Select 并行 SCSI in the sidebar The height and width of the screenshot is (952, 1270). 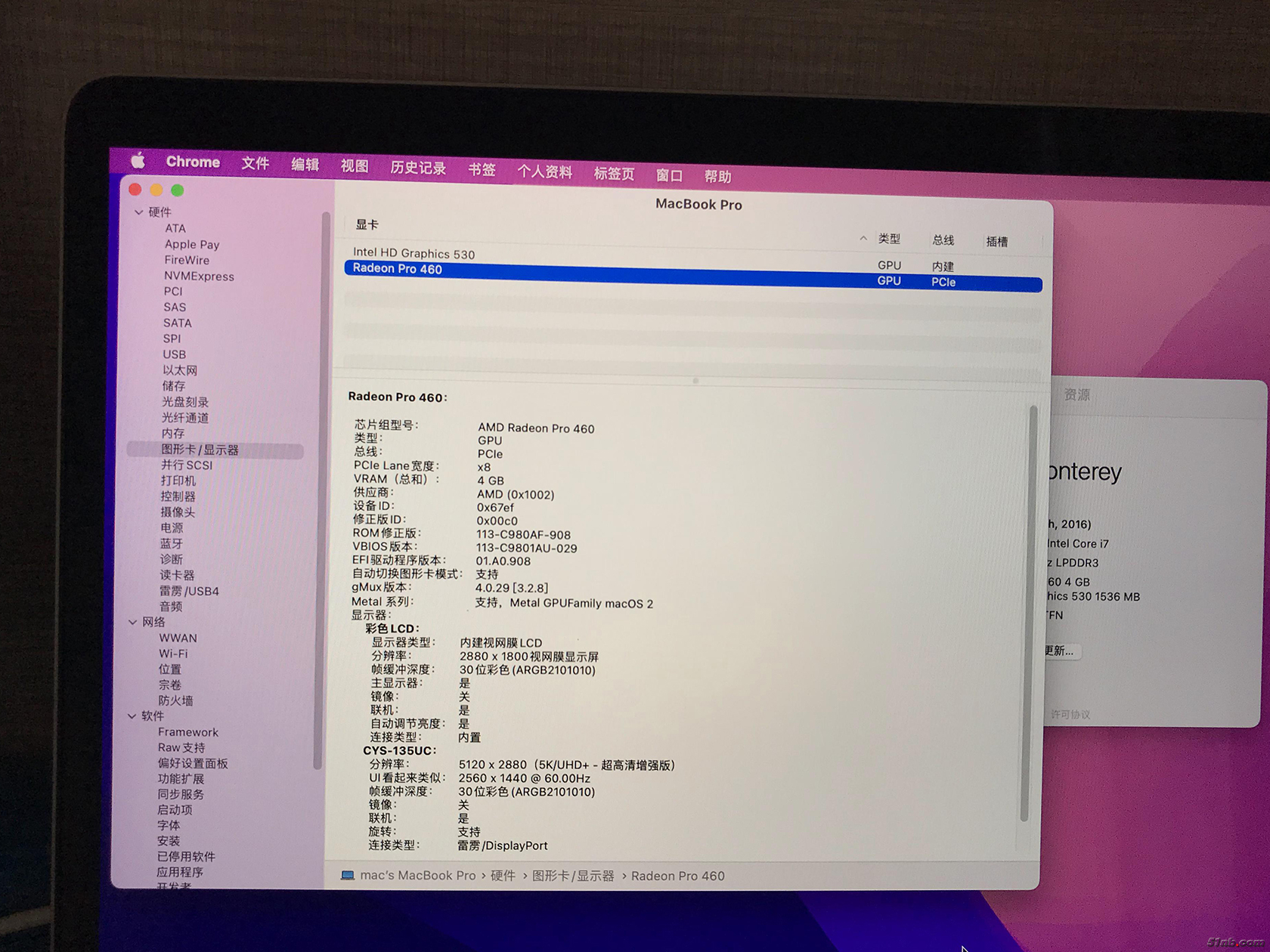click(187, 465)
